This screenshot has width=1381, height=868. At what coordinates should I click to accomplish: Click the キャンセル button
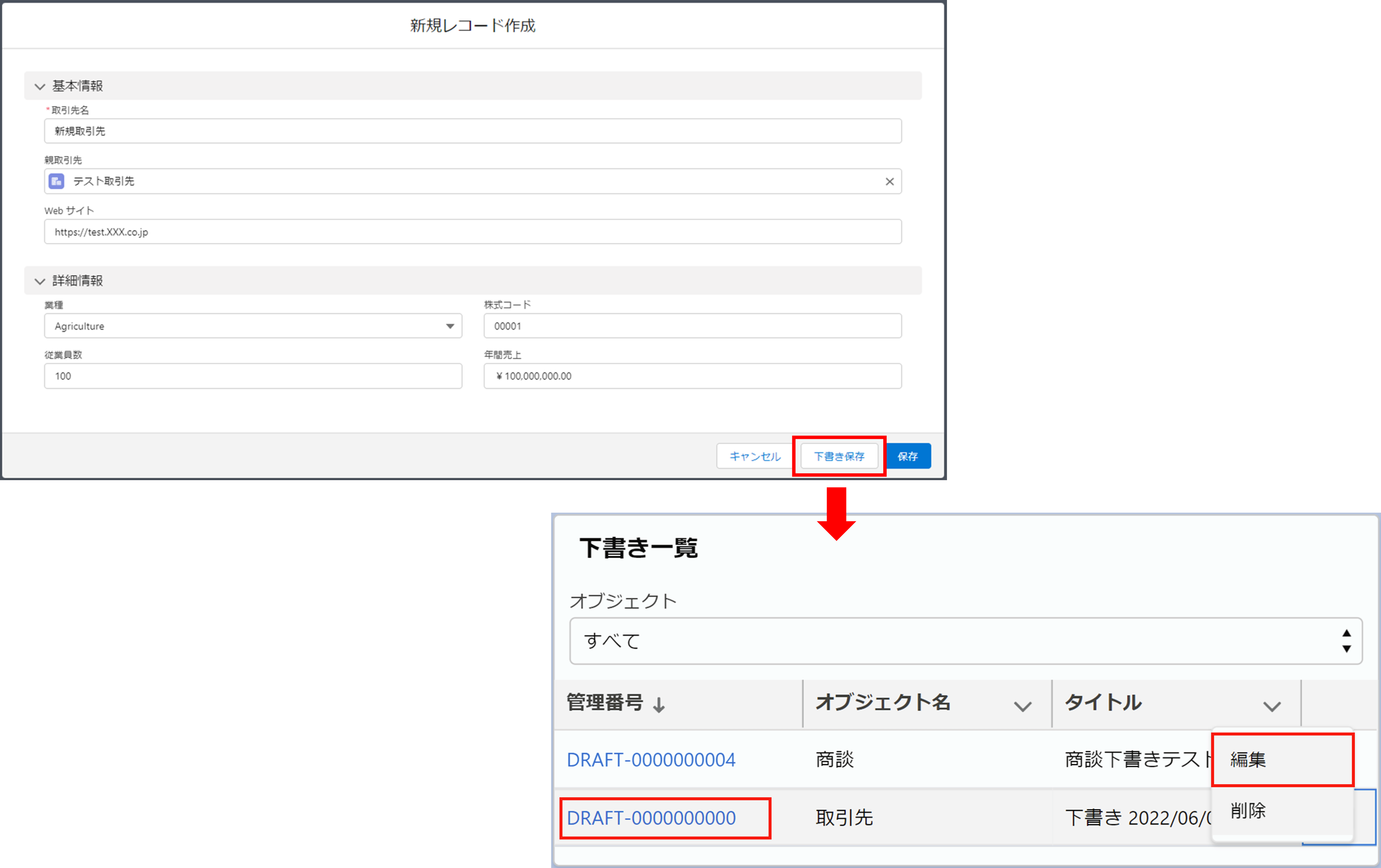755,456
